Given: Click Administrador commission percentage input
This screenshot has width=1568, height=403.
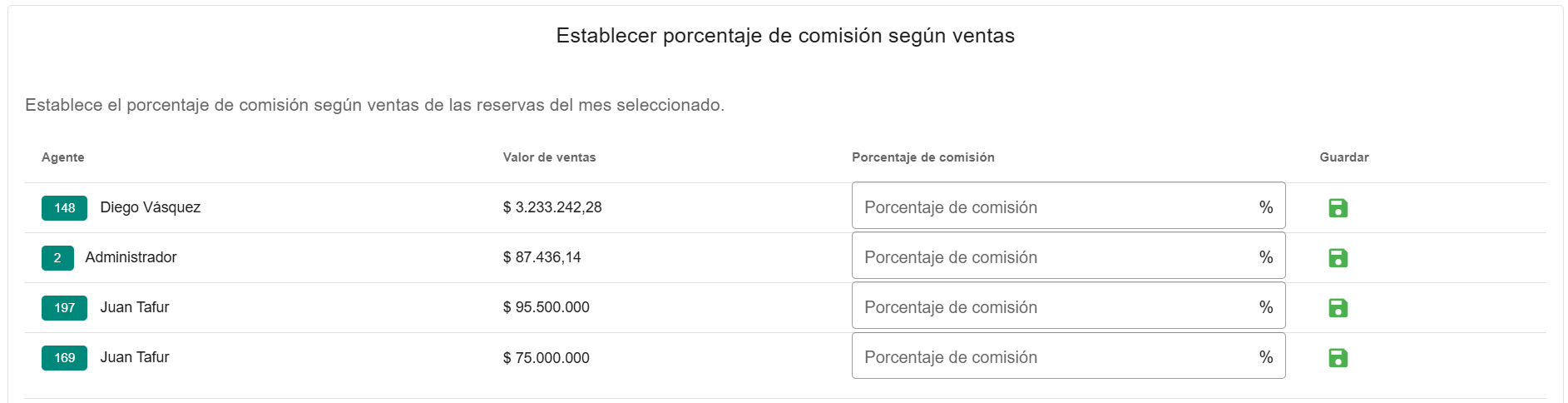Looking at the screenshot, I should pos(1052,256).
